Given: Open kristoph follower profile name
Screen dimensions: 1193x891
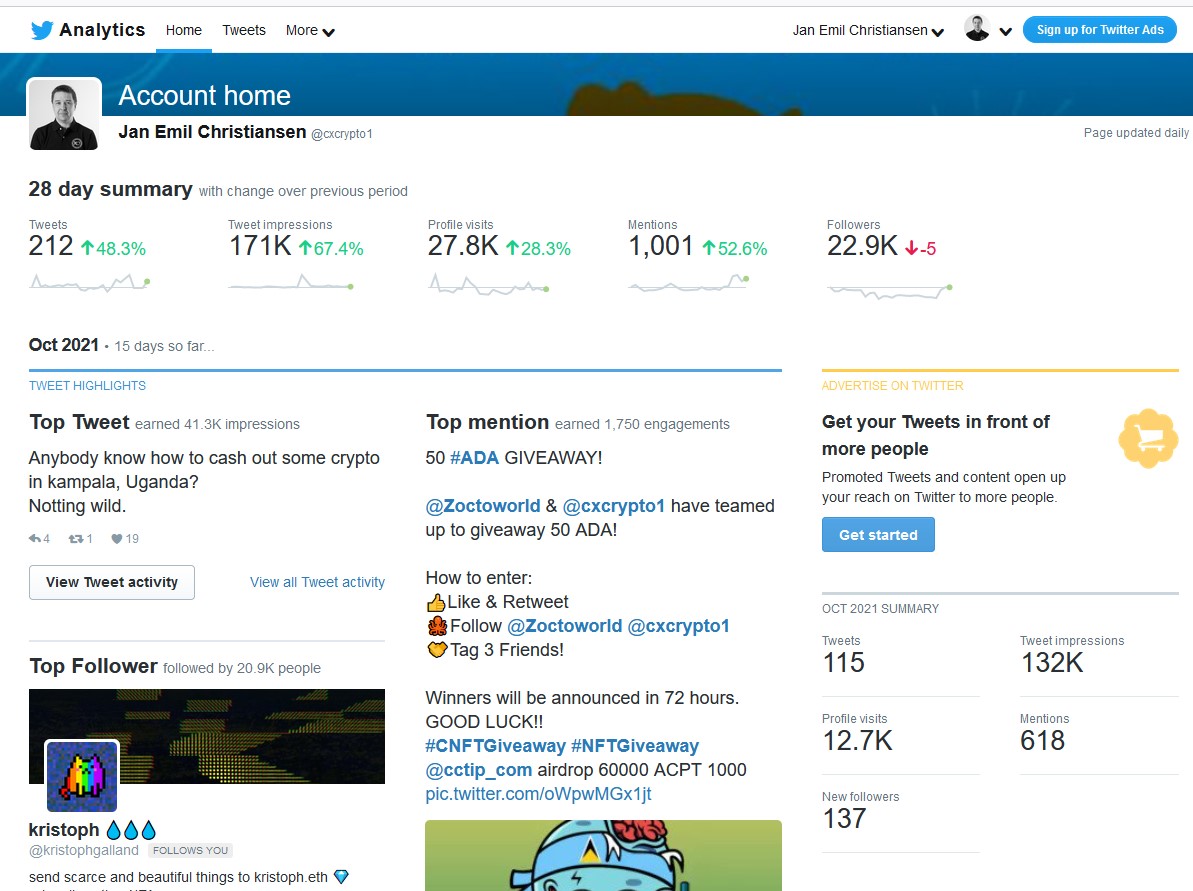Looking at the screenshot, I should (x=64, y=829).
